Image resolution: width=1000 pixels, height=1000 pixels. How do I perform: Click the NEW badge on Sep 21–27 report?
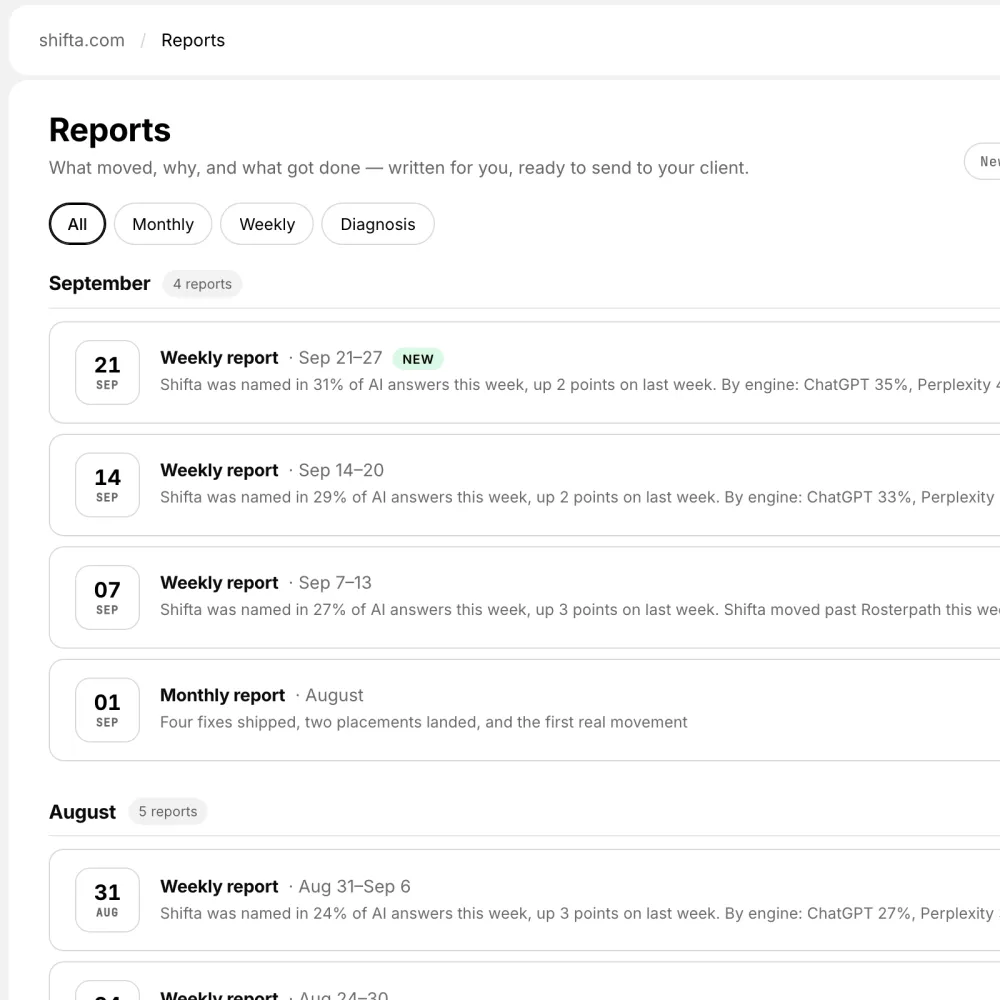tap(418, 359)
